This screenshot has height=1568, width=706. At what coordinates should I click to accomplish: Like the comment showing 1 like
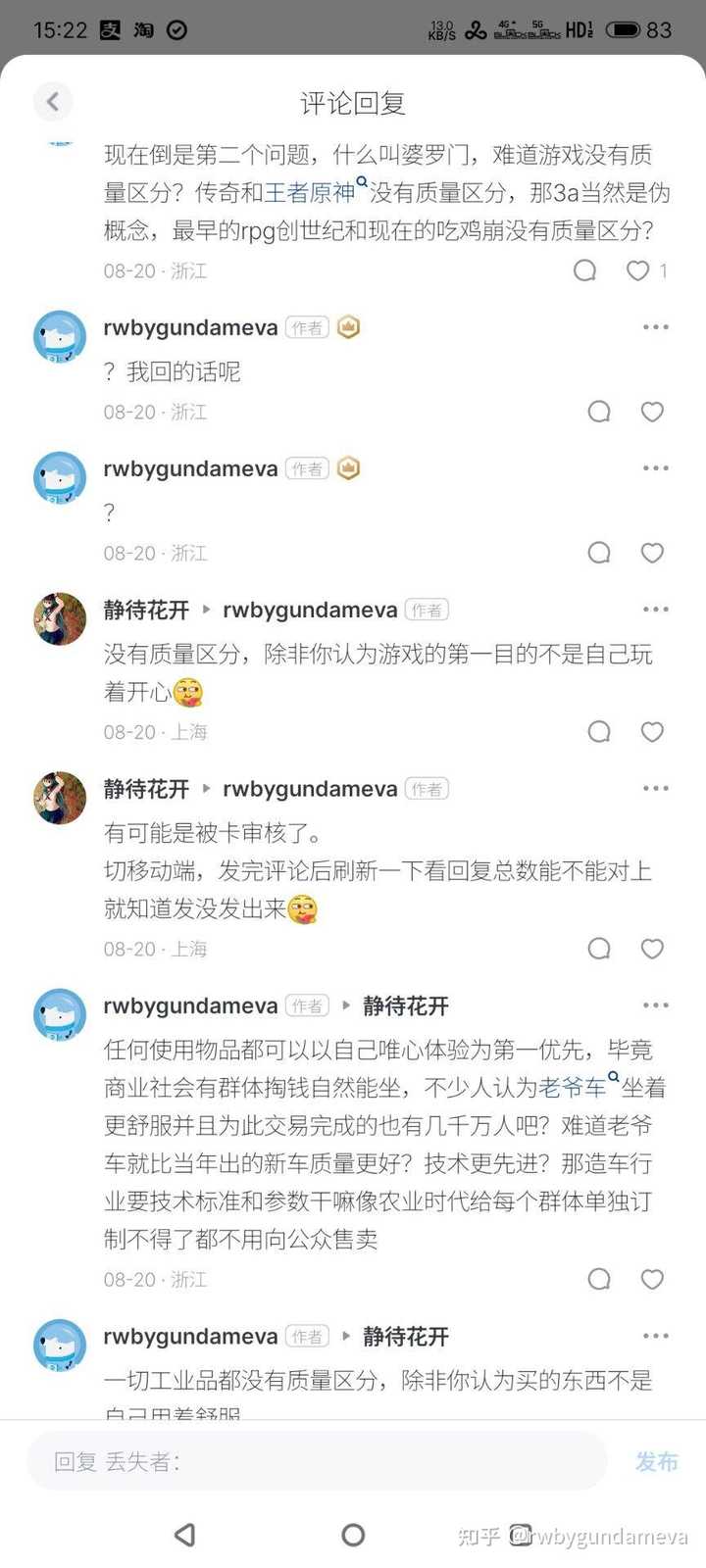tap(638, 270)
